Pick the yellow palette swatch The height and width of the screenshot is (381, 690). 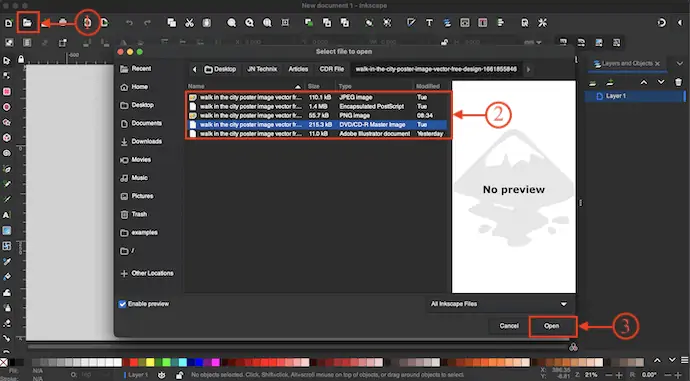click(150, 363)
